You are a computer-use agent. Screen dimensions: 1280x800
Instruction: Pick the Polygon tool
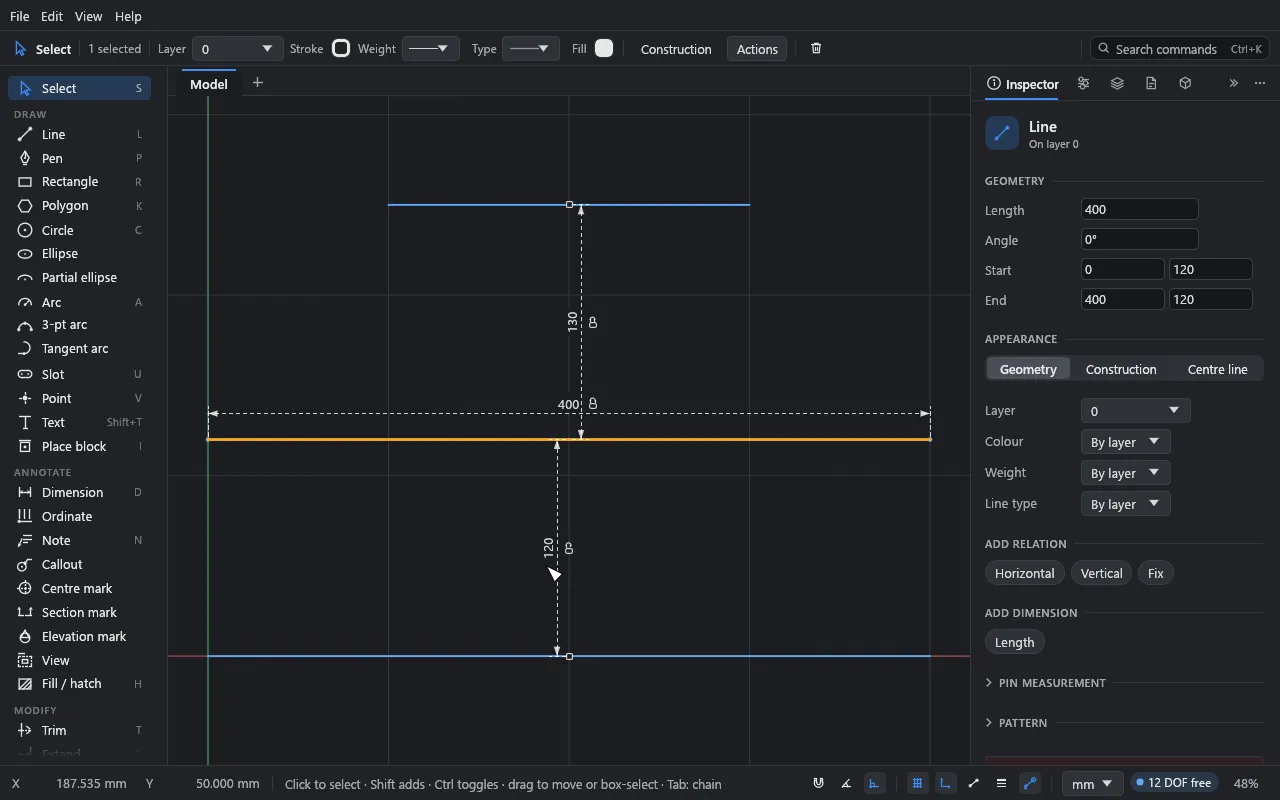click(x=80, y=206)
